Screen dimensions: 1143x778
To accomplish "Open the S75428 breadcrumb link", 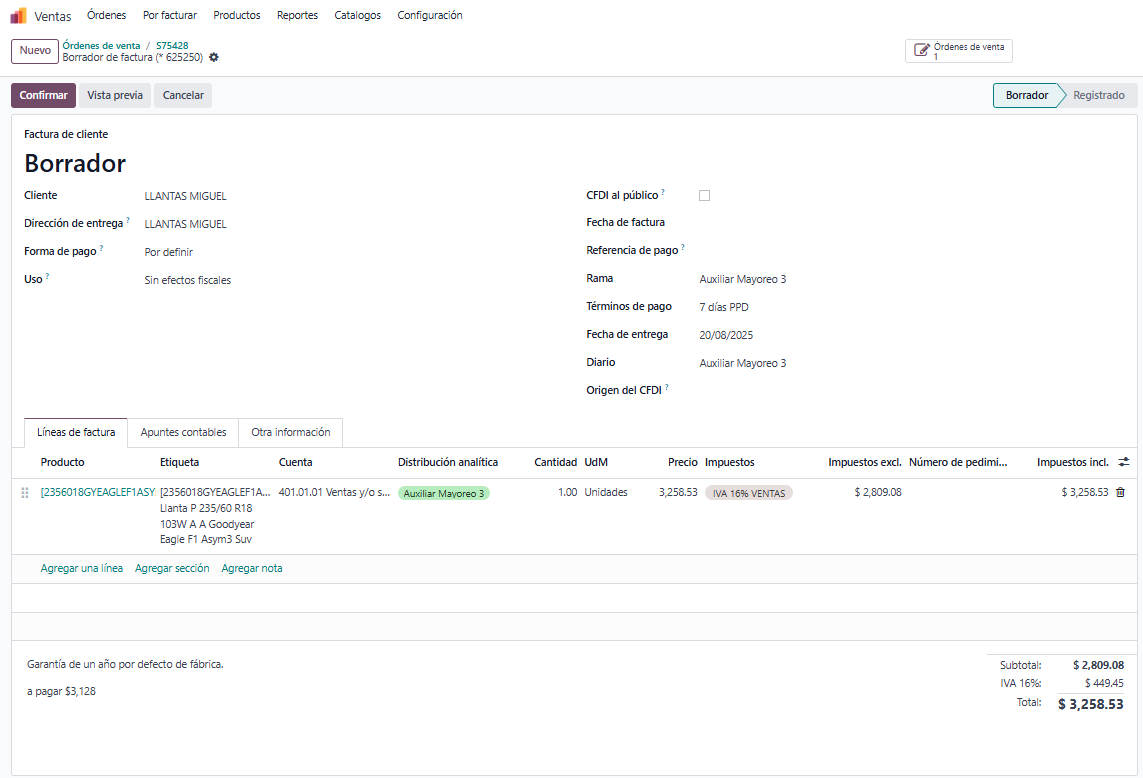I will [x=172, y=45].
